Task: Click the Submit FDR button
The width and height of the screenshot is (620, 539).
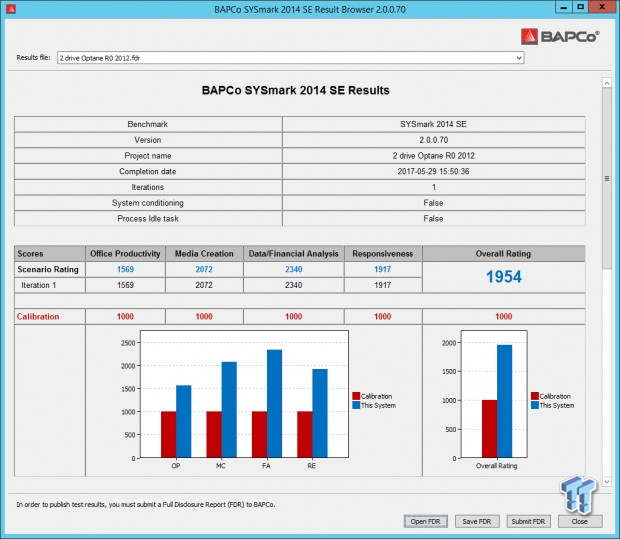Action: coord(528,521)
